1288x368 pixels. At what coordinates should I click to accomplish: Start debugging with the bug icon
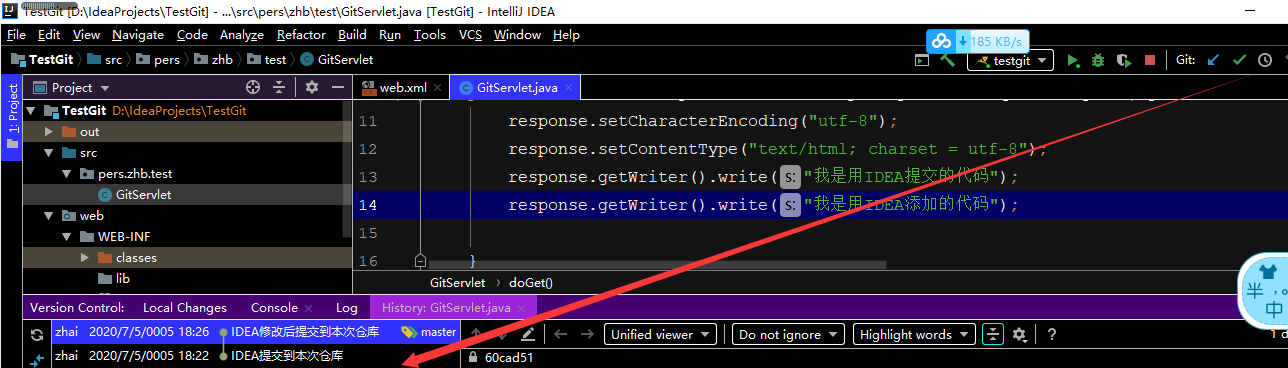tap(1098, 60)
